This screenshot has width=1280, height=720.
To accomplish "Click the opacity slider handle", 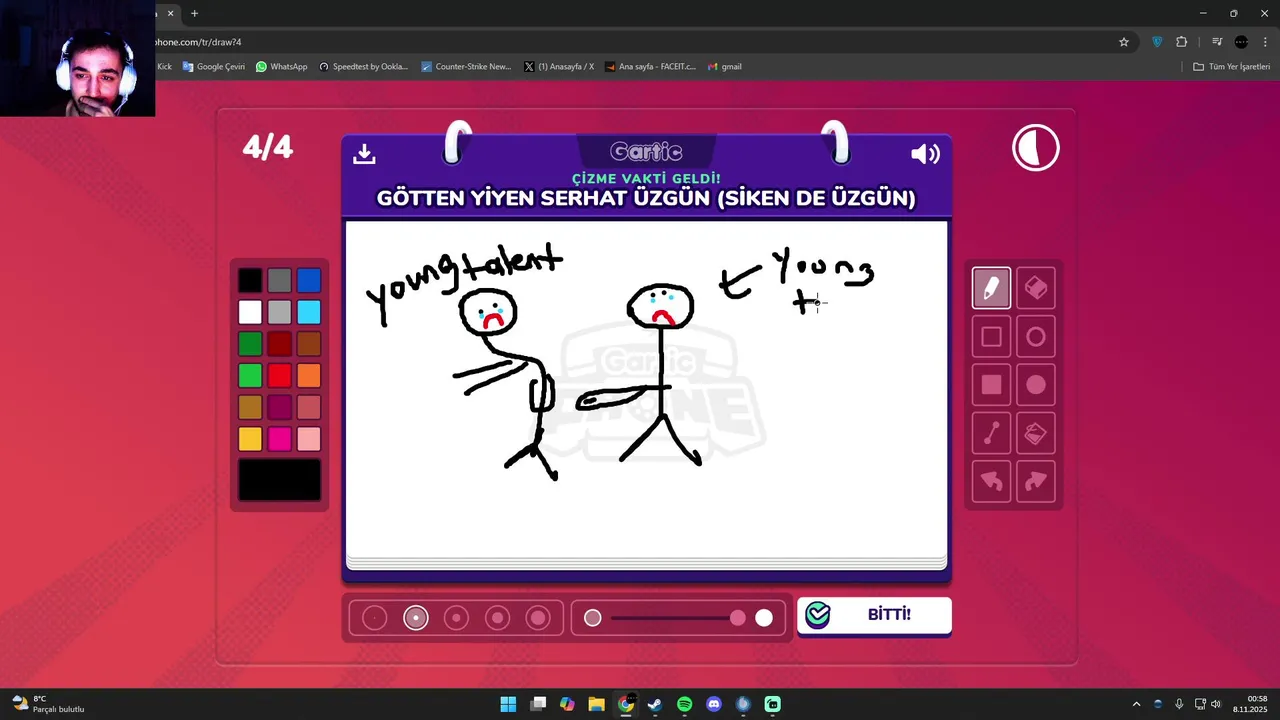I will 738,618.
